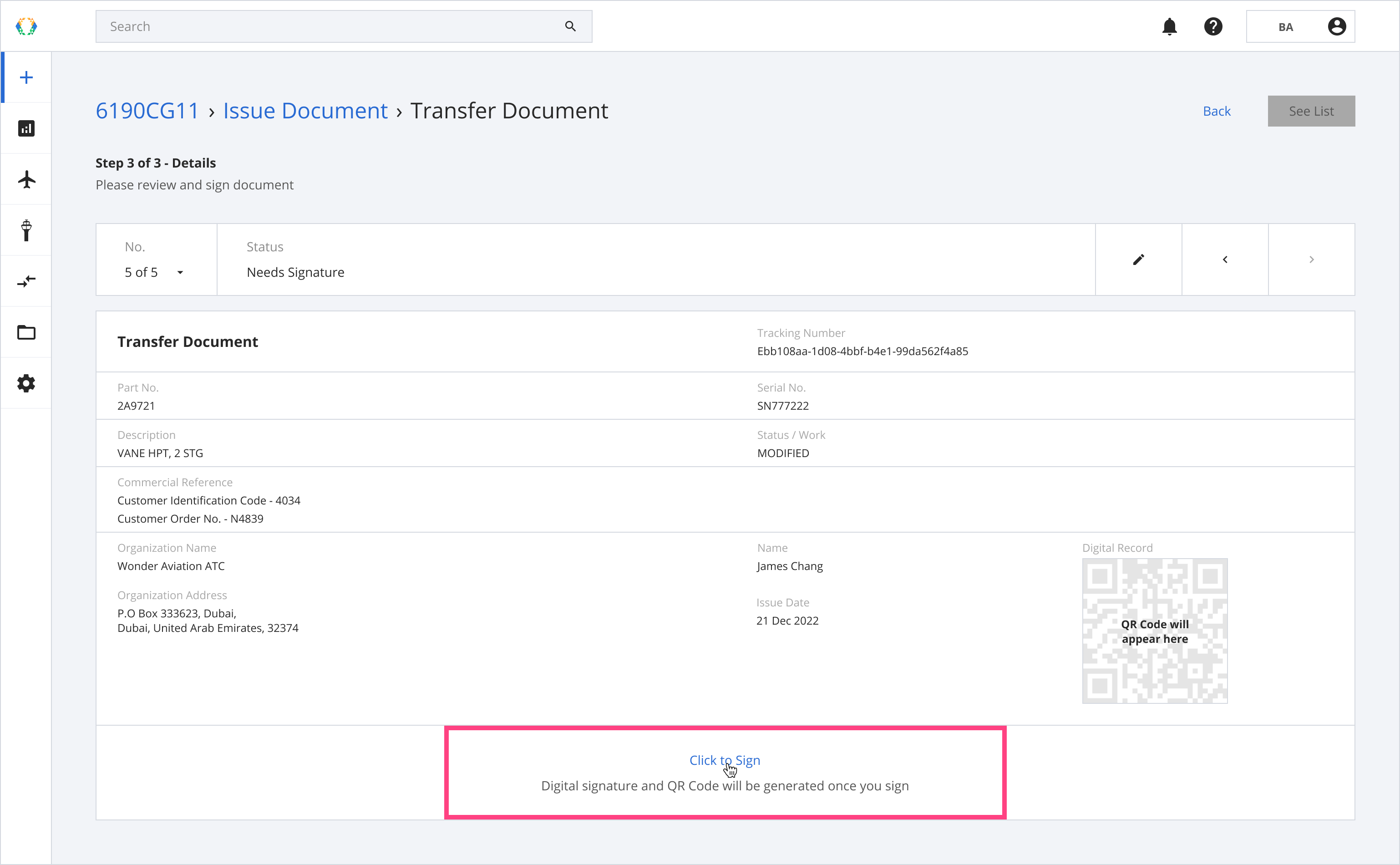Open the transfer arrows sidebar icon
Viewport: 1400px width, 865px height.
(26, 281)
